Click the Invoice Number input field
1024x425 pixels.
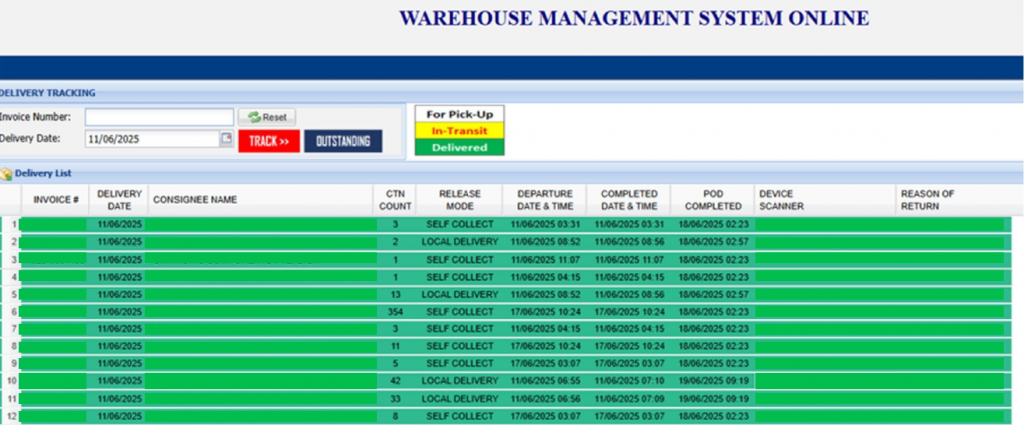[159, 117]
